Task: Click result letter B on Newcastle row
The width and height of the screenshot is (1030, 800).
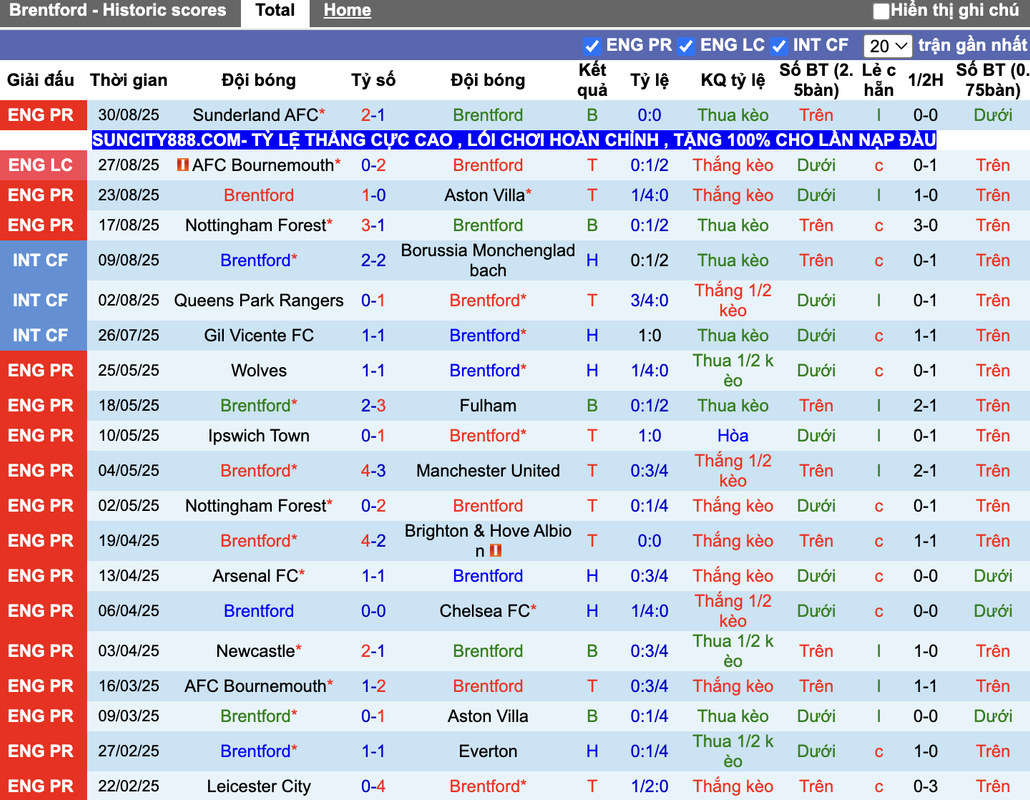Action: point(592,651)
